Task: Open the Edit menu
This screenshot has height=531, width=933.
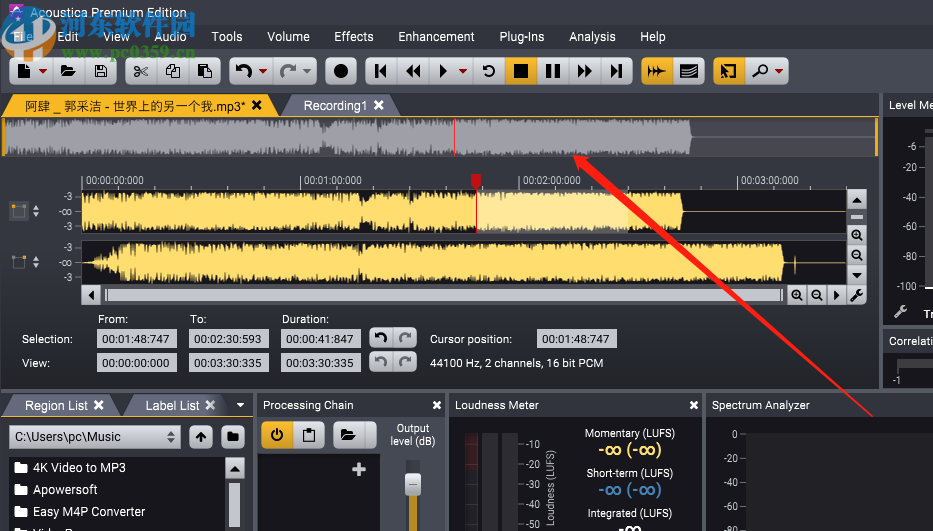Action: [x=68, y=37]
